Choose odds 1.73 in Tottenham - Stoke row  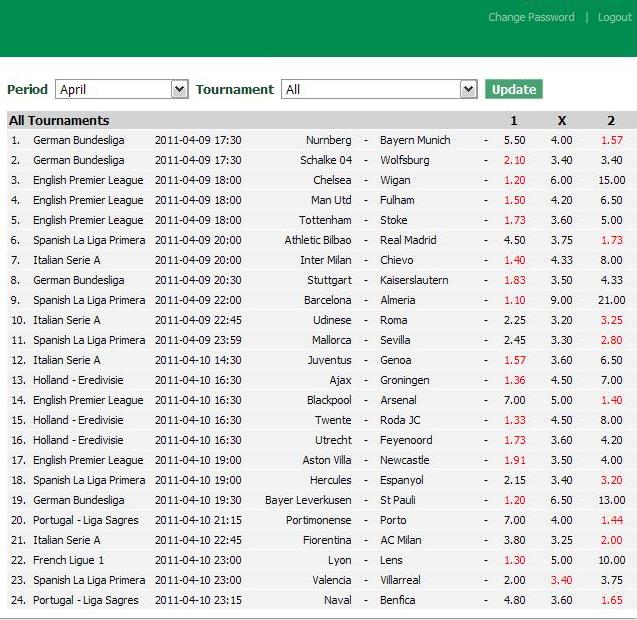pyautogui.click(x=514, y=220)
